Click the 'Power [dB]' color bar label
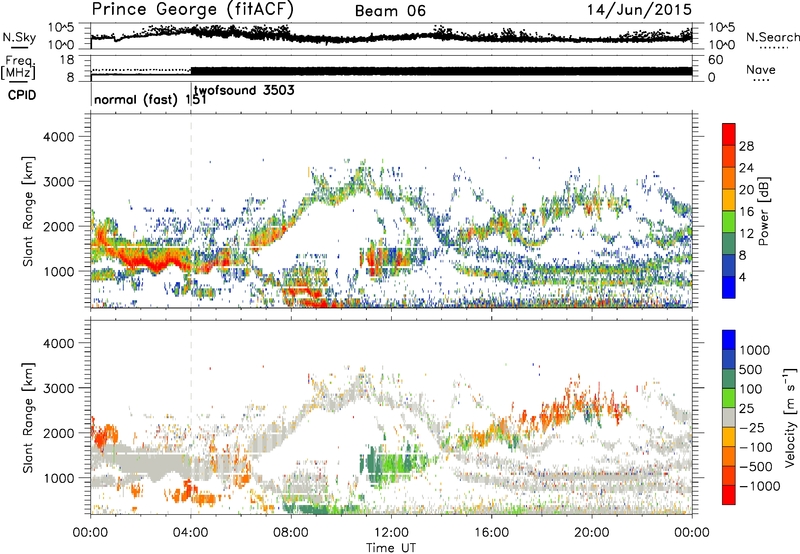Screen dimensions: 800x554 (x=764, y=211)
